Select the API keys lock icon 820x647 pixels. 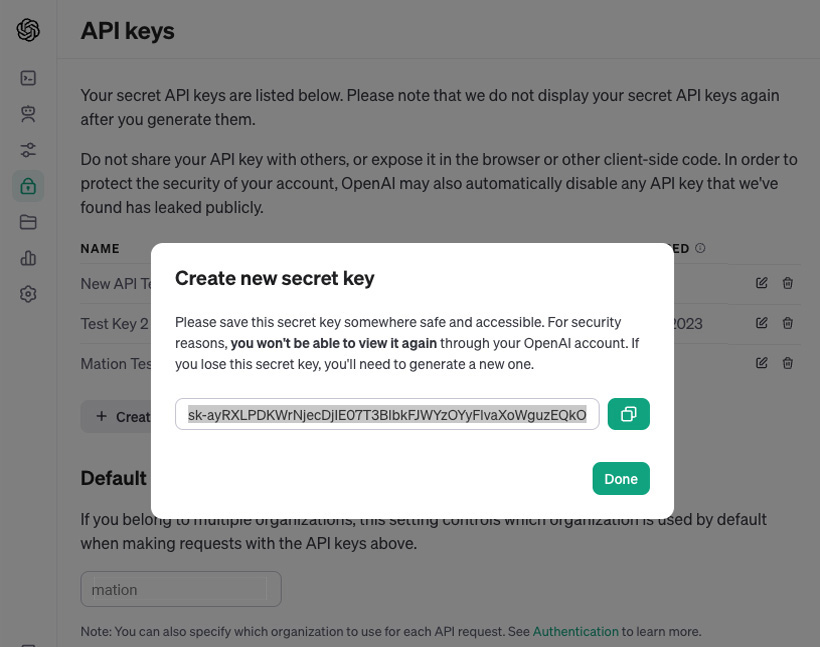coord(28,186)
